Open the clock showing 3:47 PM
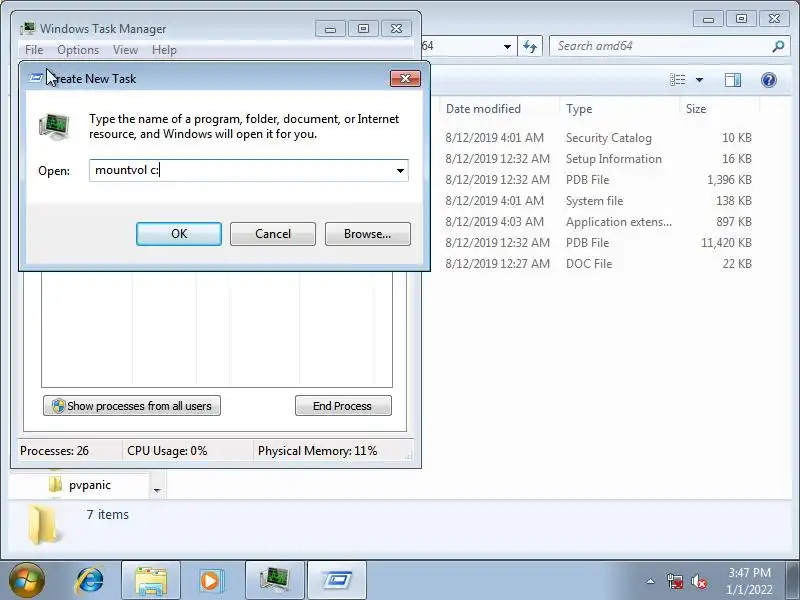The width and height of the screenshot is (800, 600). tap(749, 581)
